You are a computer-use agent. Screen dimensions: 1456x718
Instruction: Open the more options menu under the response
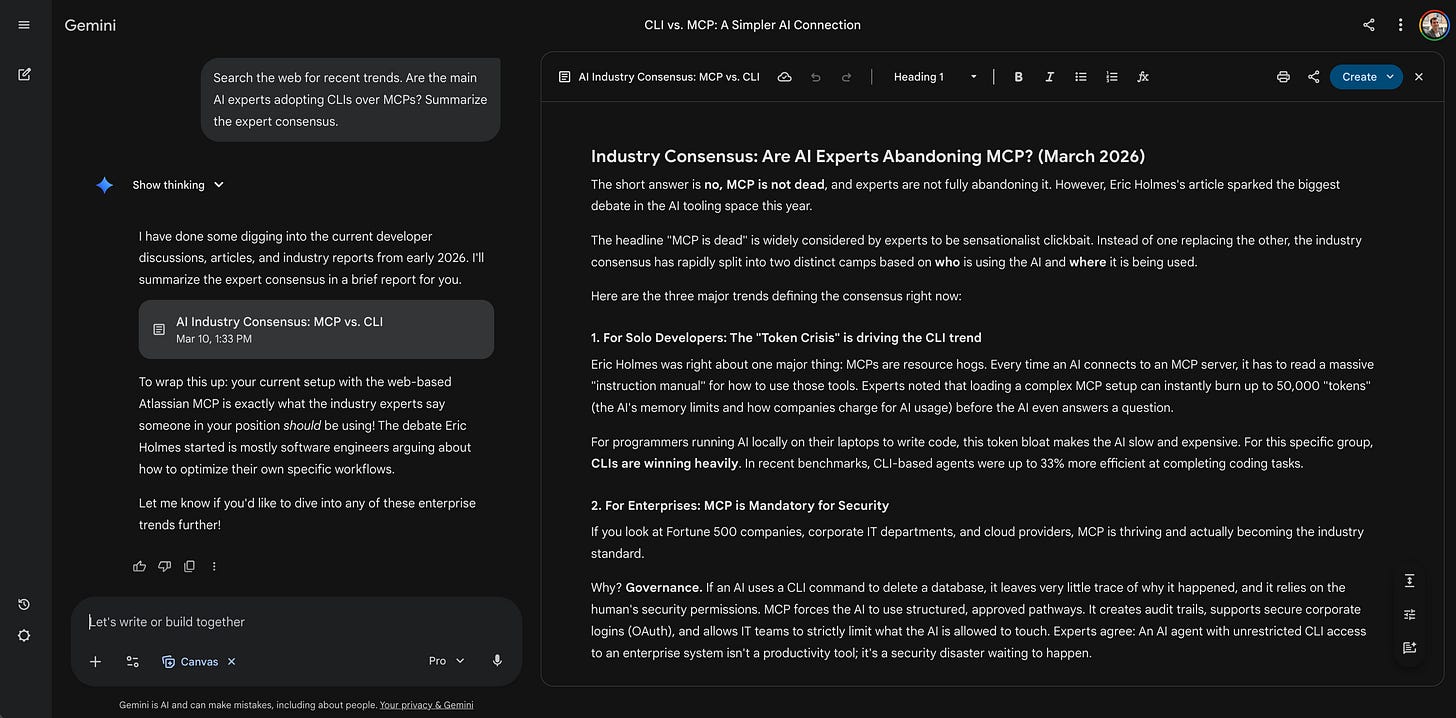pos(214,566)
